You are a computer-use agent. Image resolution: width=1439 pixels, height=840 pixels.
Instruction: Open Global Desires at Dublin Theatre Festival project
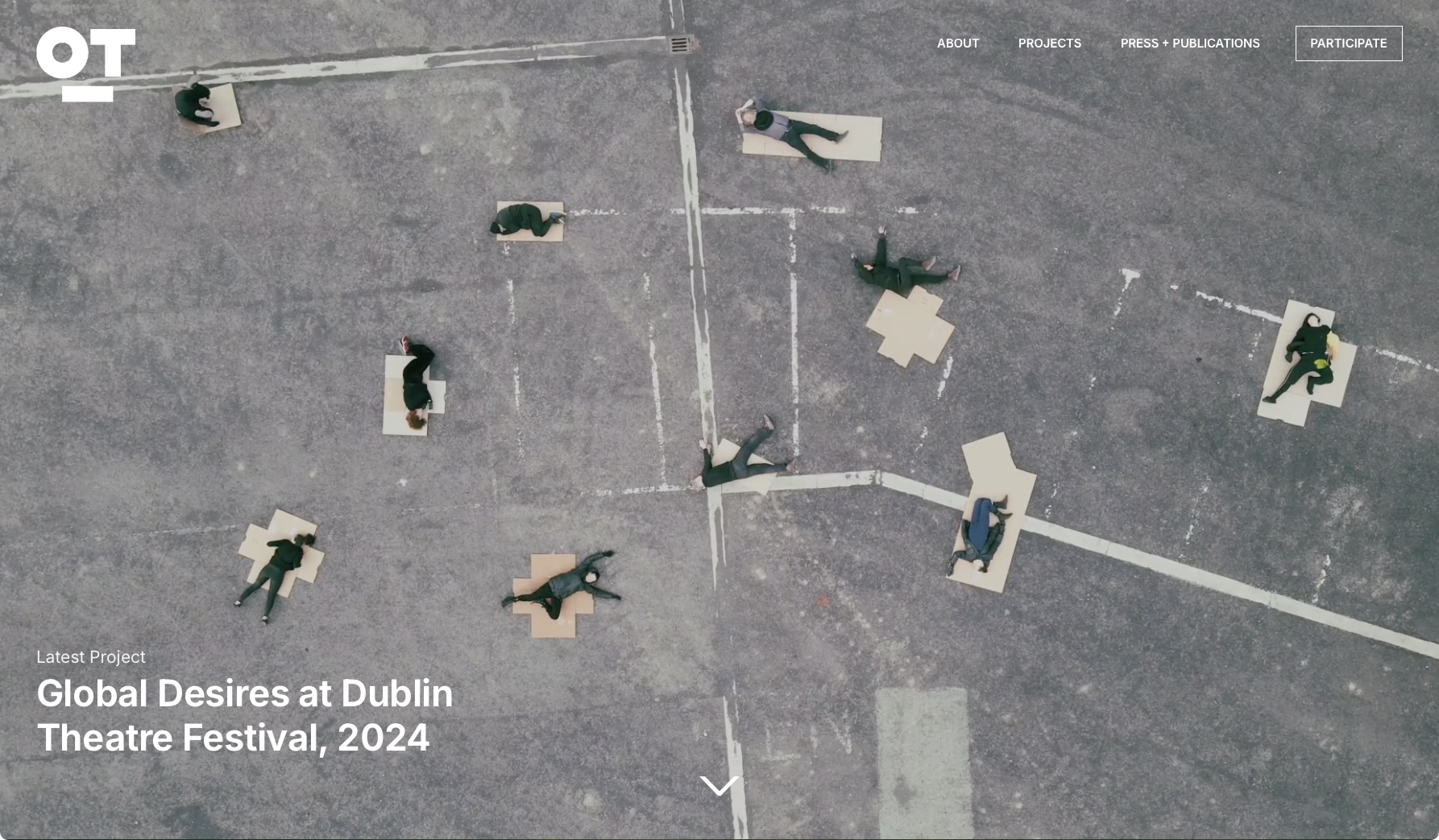245,715
